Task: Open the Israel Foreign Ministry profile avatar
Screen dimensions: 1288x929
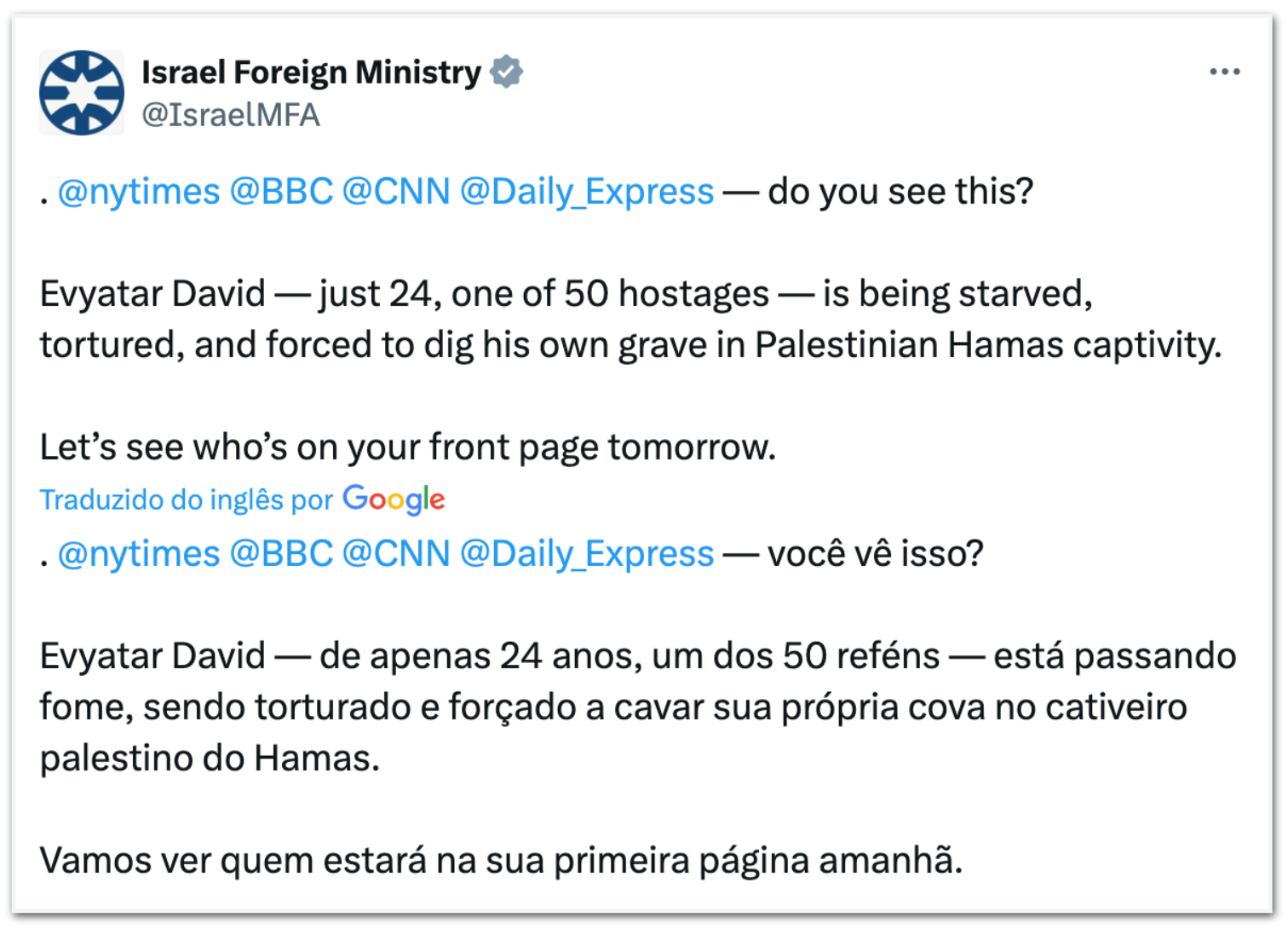Action: pos(82,93)
